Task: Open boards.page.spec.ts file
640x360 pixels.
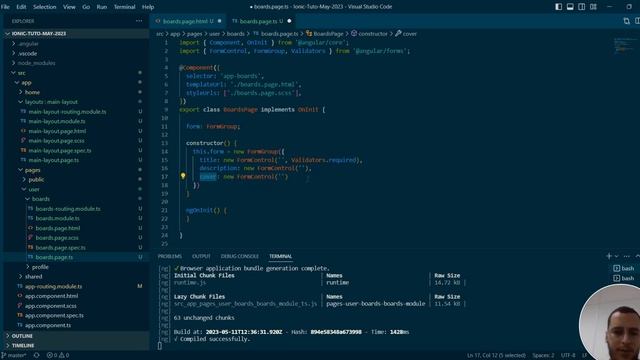Action: [x=60, y=248]
